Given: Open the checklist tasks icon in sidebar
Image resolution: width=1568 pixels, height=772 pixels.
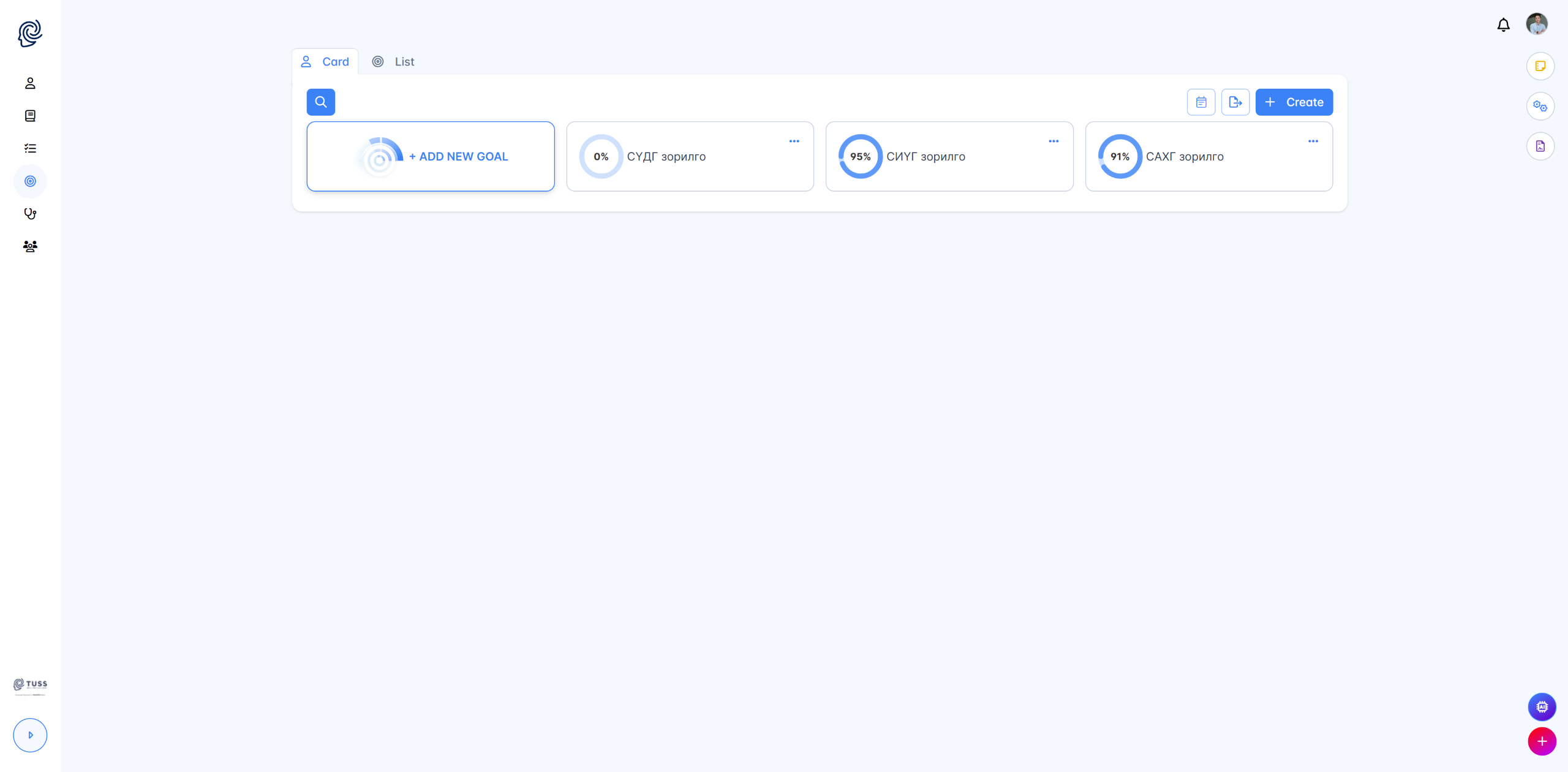Looking at the screenshot, I should [30, 148].
